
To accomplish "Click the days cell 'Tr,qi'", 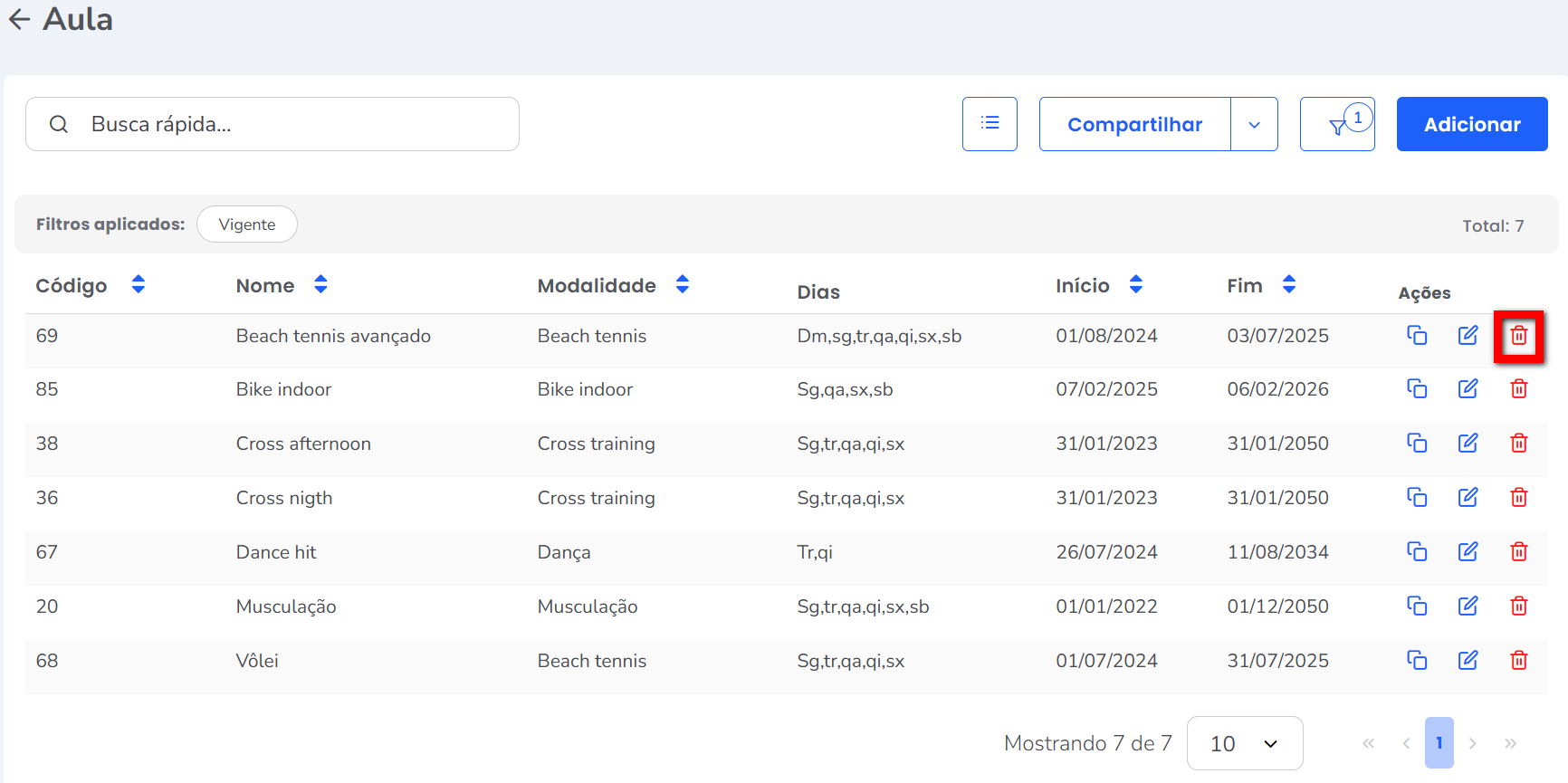I will pyautogui.click(x=815, y=553).
